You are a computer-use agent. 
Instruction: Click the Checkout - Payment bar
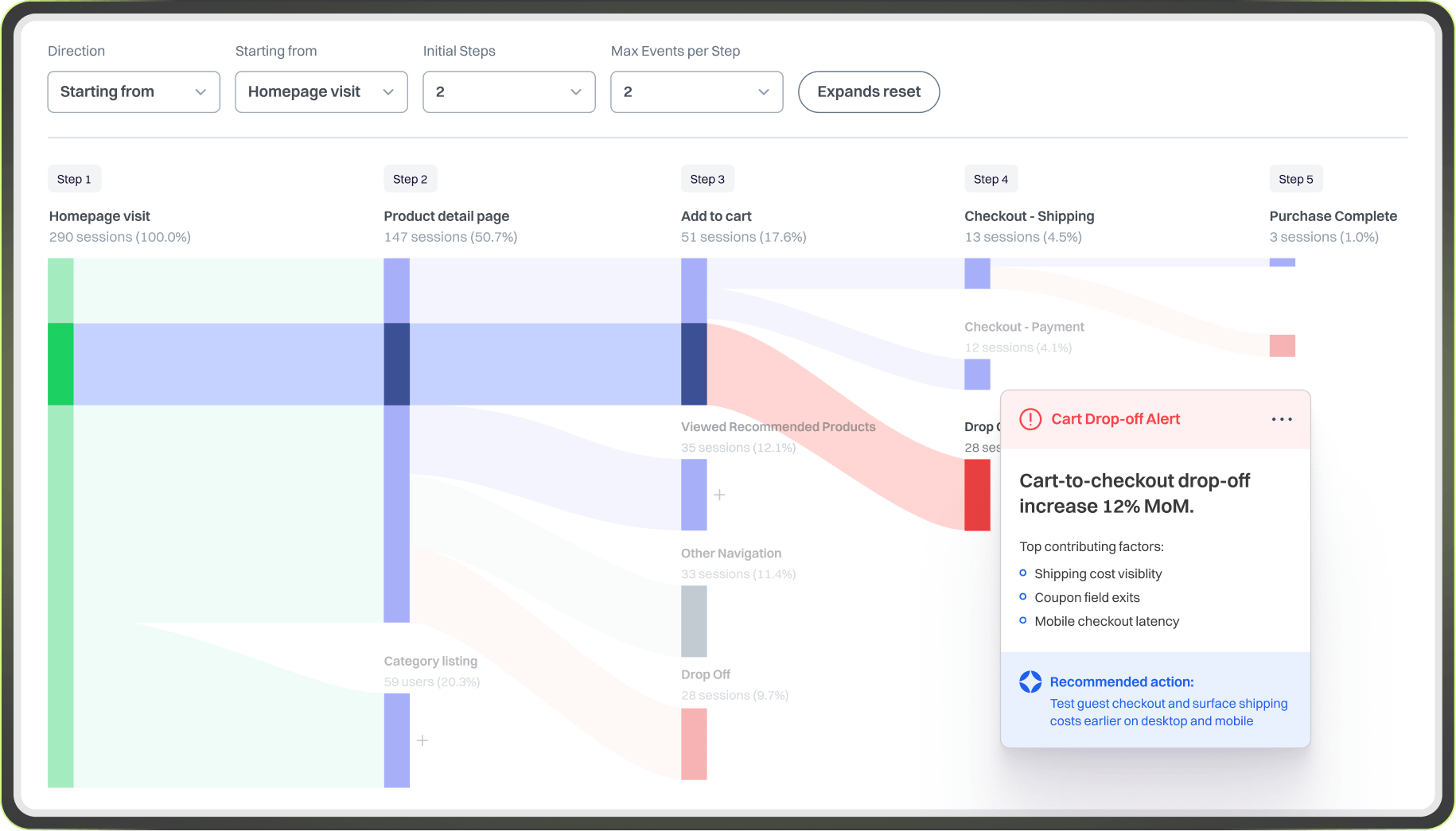[x=977, y=375]
